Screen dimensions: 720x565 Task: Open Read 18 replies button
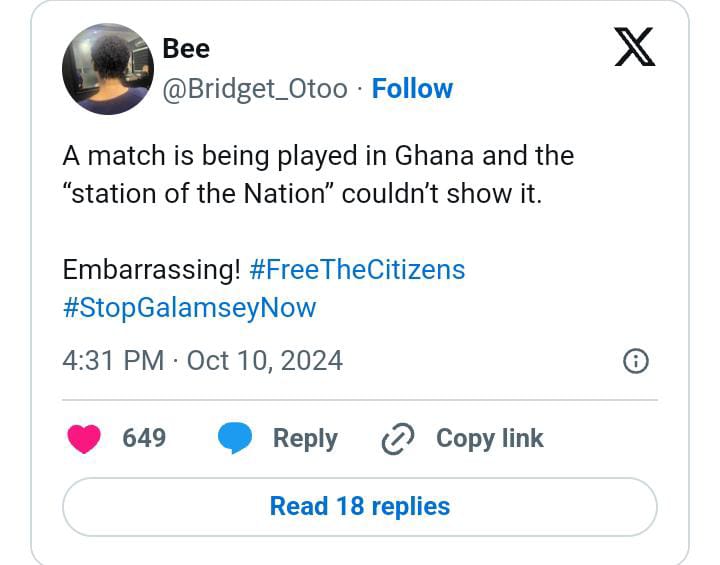click(x=360, y=507)
